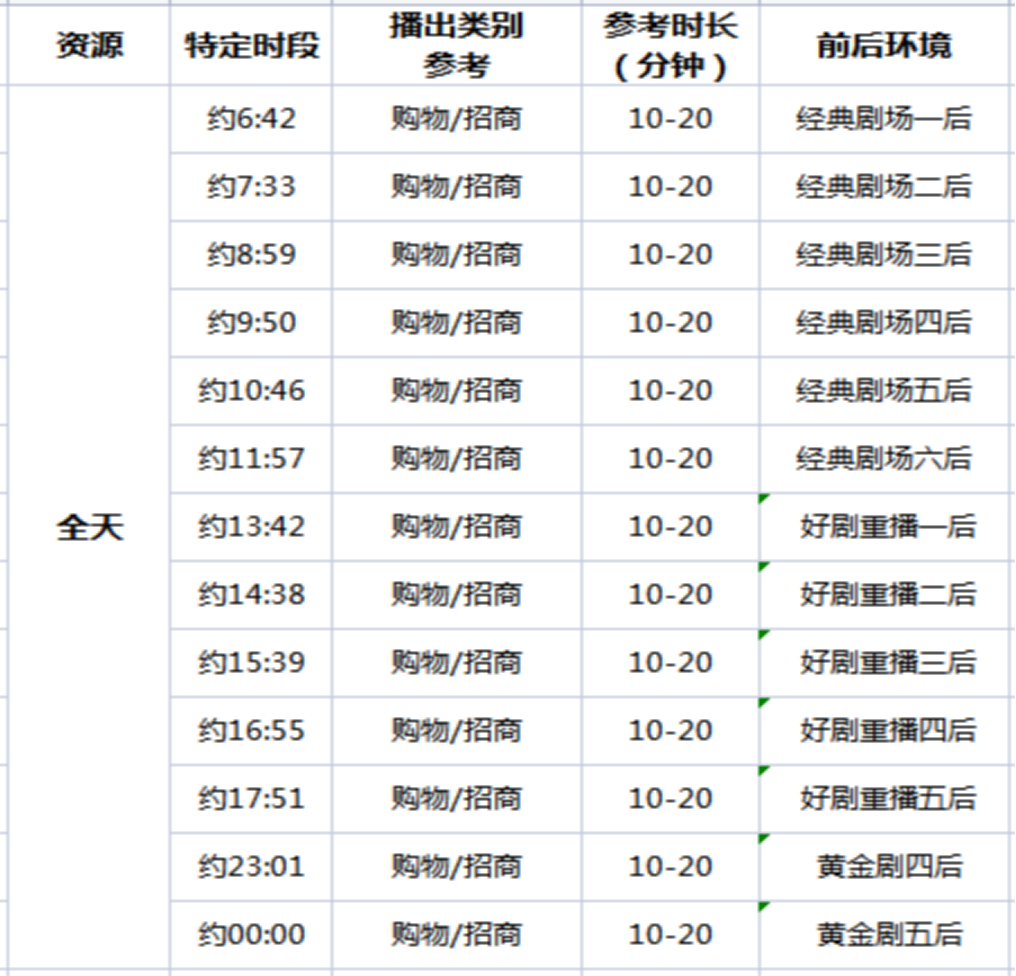Select the 约17:51 time cell
1016x976 pixels.
click(251, 798)
